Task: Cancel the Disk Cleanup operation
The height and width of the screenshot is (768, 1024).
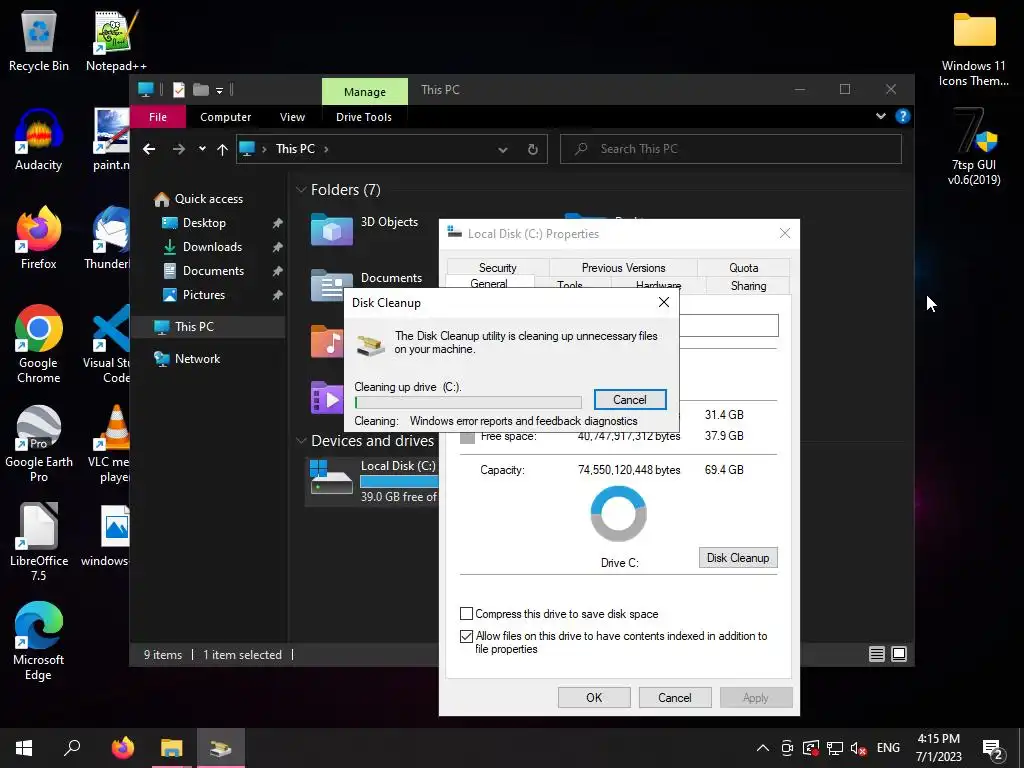Action: (630, 400)
